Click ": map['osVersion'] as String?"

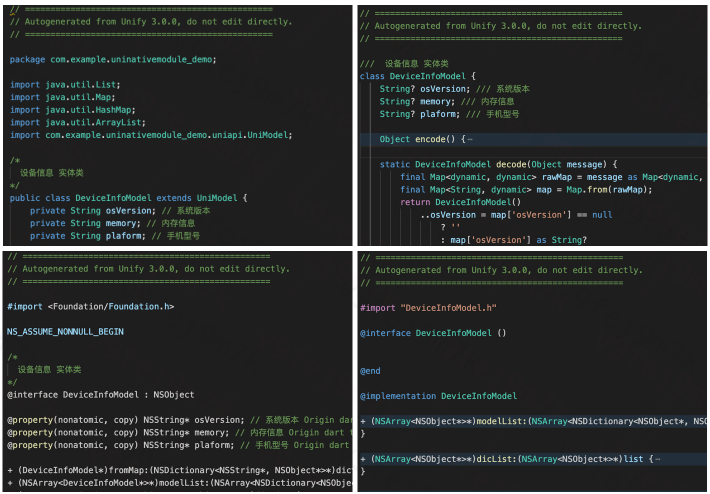513,240
